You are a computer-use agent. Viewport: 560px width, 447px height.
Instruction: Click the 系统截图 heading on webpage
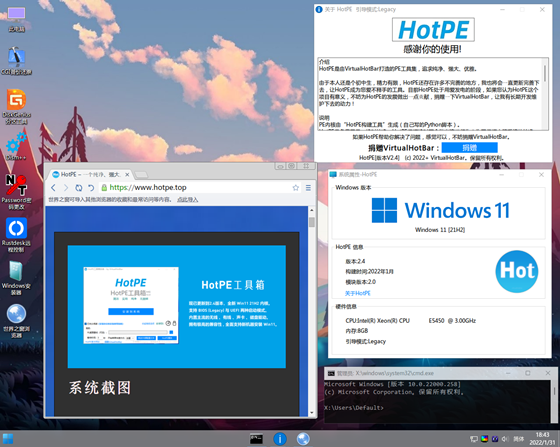tap(100, 388)
